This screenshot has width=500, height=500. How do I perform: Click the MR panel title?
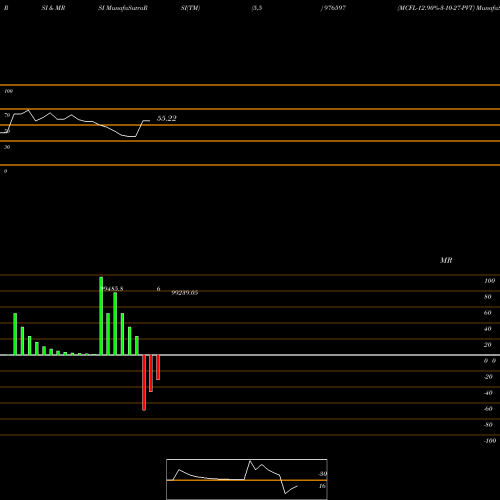click(446, 260)
